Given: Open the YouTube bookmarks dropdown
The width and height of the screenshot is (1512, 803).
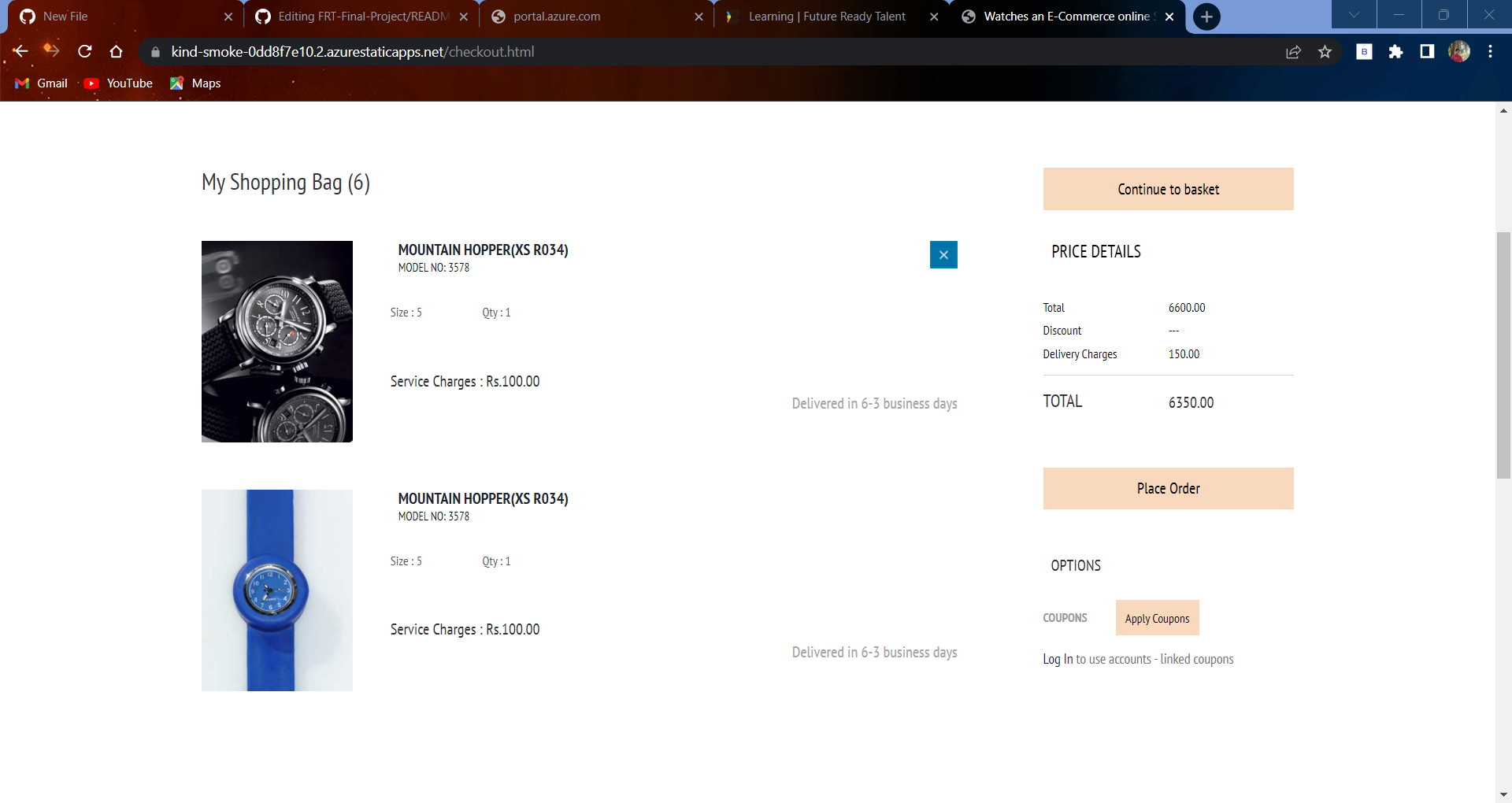Looking at the screenshot, I should (117, 83).
